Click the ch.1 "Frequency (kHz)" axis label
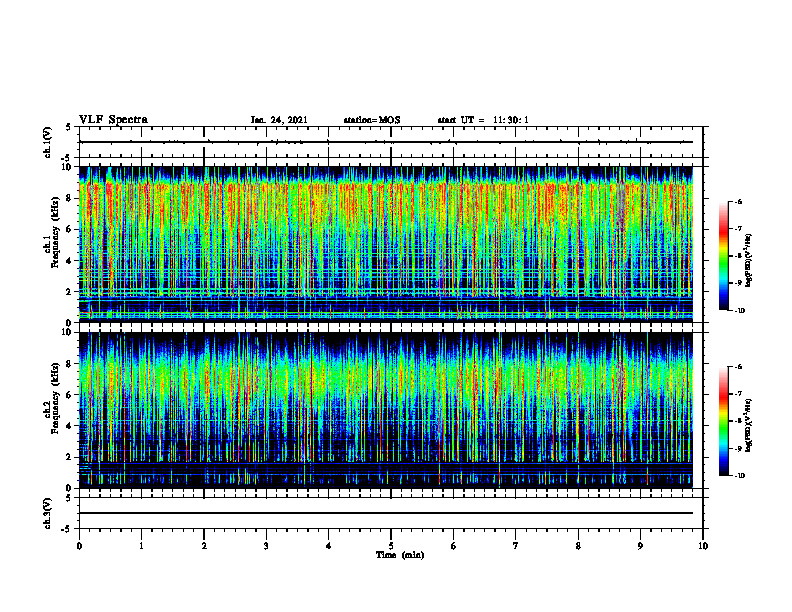 [55, 233]
